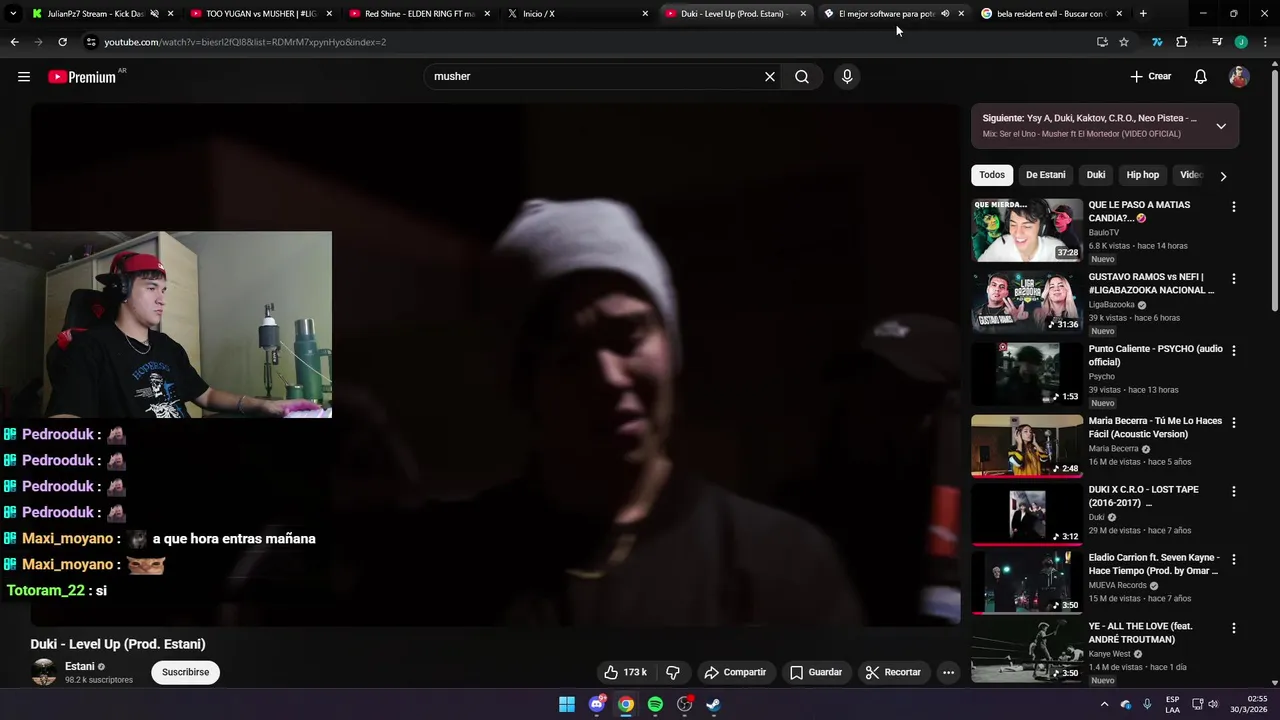The height and width of the screenshot is (720, 1280).
Task: Open GUSTAVO RAMOS vs NEFI video title
Action: point(1151,283)
